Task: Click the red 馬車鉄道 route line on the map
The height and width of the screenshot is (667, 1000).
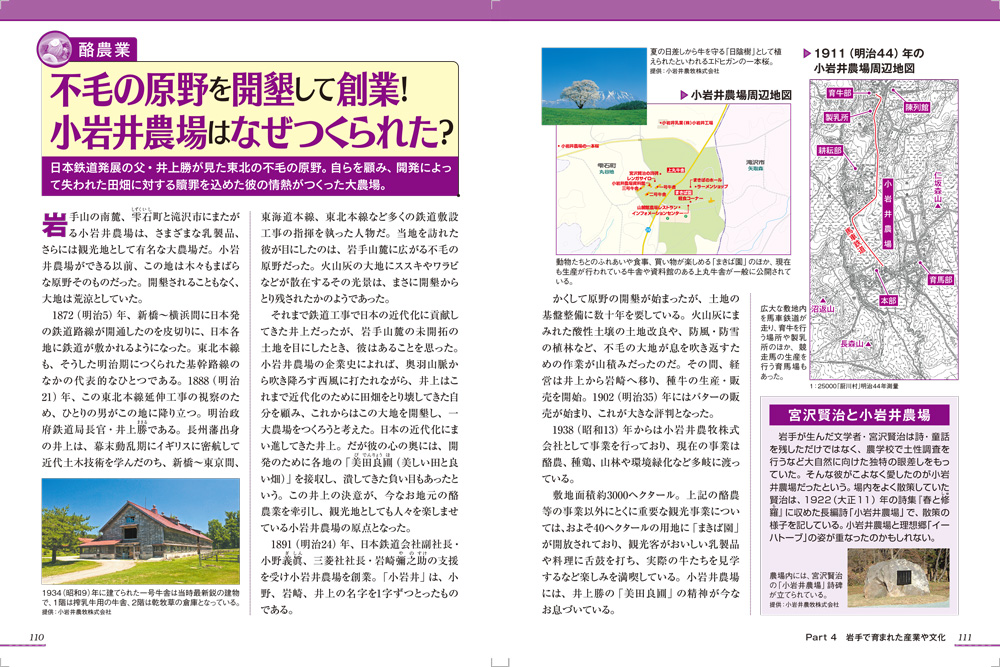Action: coord(858,238)
